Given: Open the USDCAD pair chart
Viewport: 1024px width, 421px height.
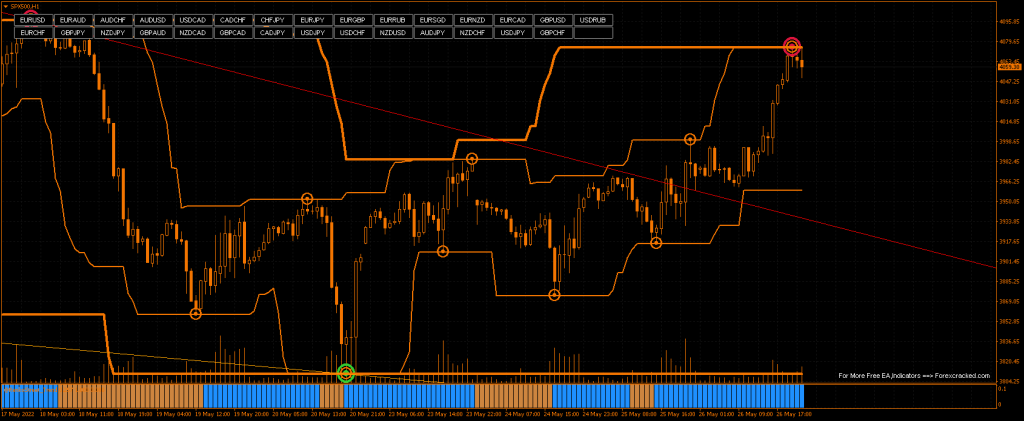Looking at the screenshot, I should (x=193, y=20).
